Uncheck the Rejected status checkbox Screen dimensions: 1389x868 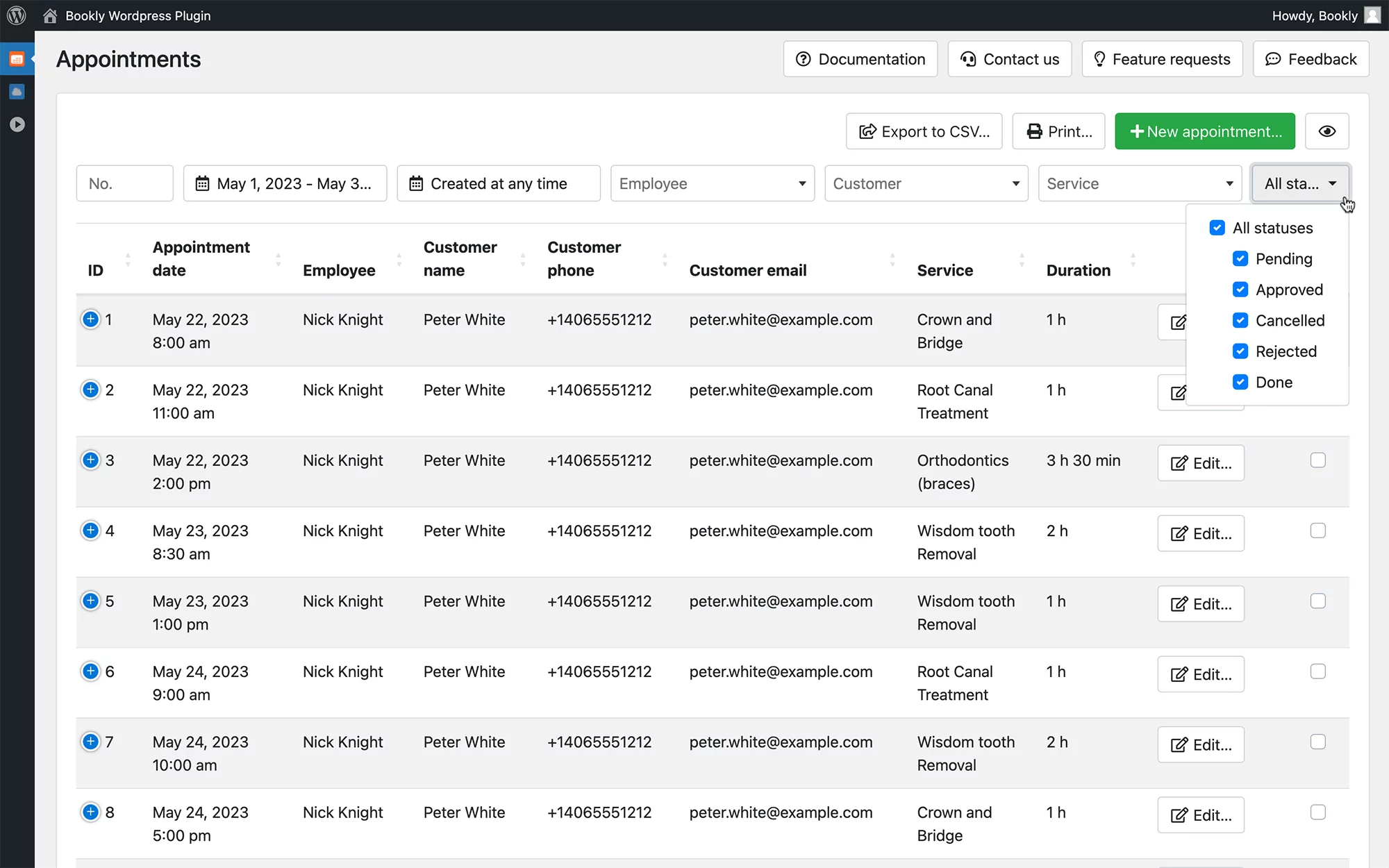(x=1240, y=351)
